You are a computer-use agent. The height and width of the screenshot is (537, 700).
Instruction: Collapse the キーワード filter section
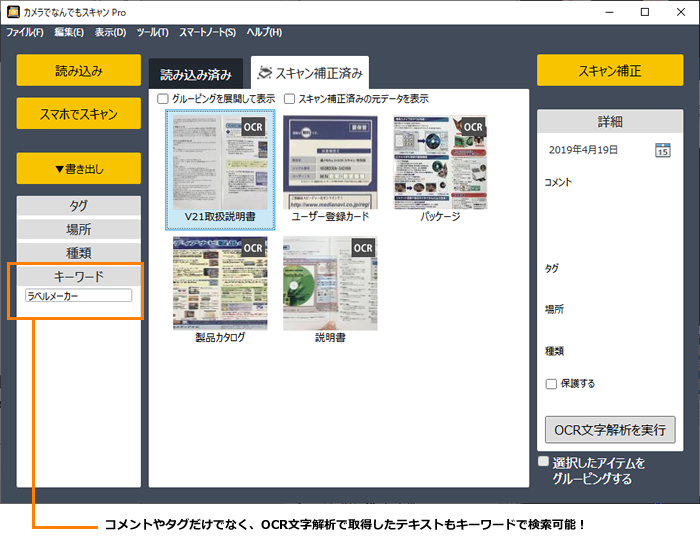coord(79,276)
